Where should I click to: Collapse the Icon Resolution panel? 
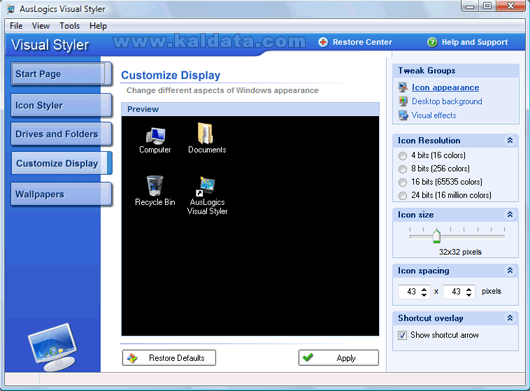click(510, 140)
